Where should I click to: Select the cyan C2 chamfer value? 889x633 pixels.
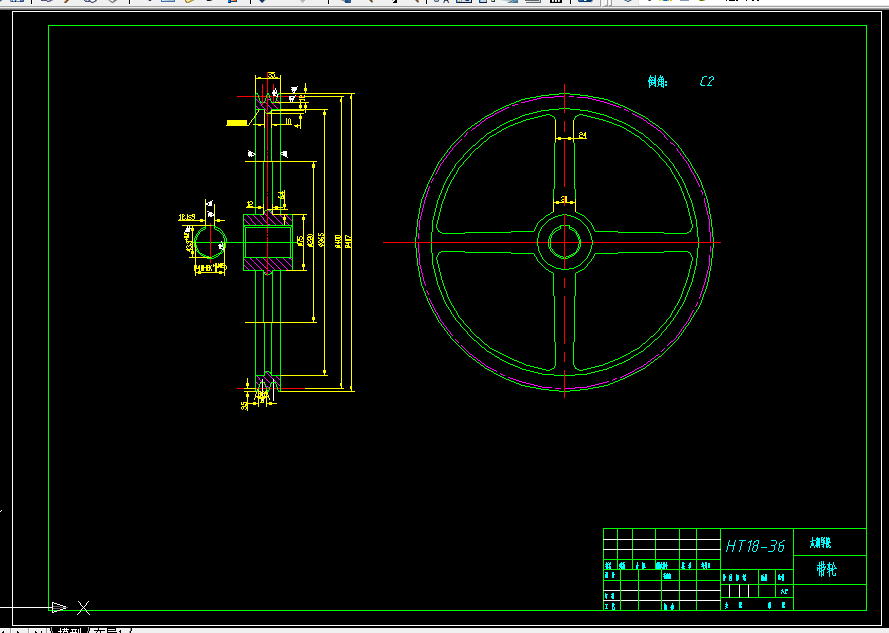pos(706,81)
